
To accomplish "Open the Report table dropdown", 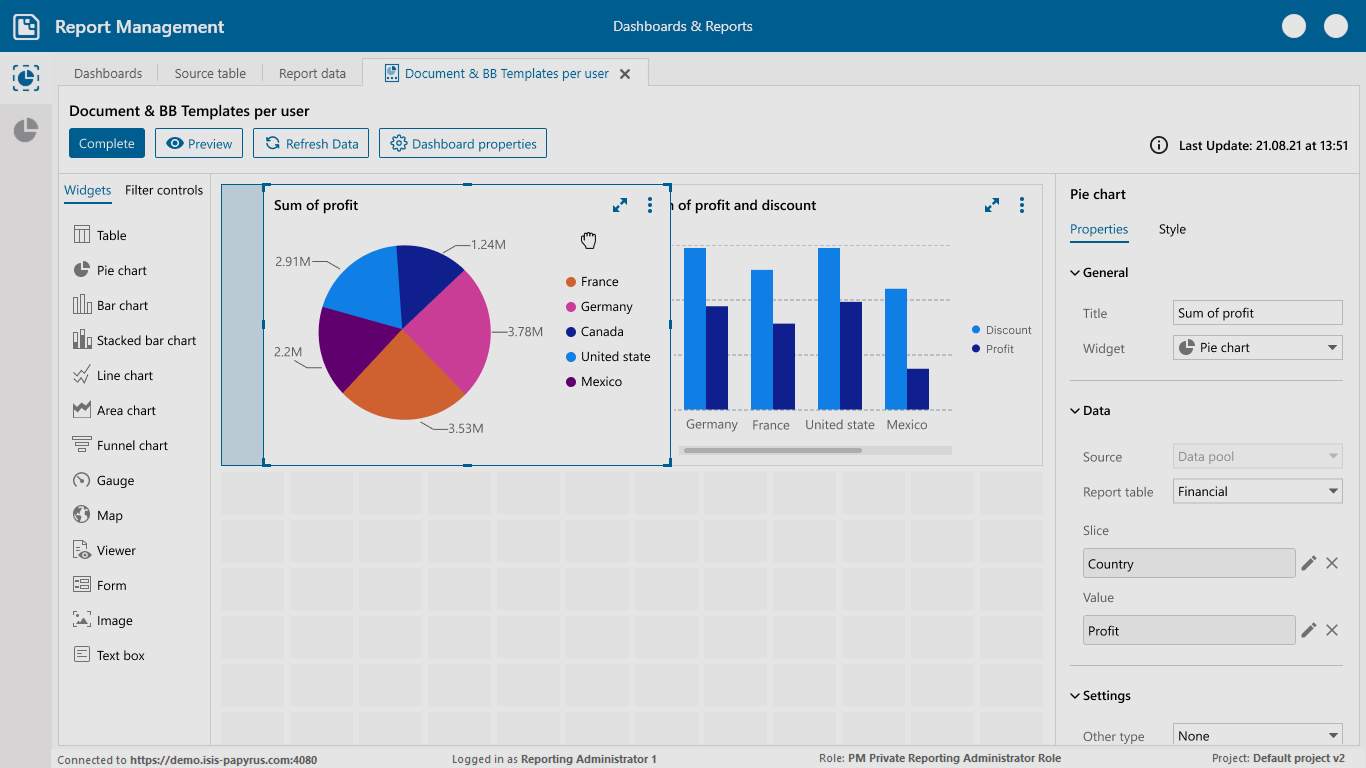I will (1257, 492).
